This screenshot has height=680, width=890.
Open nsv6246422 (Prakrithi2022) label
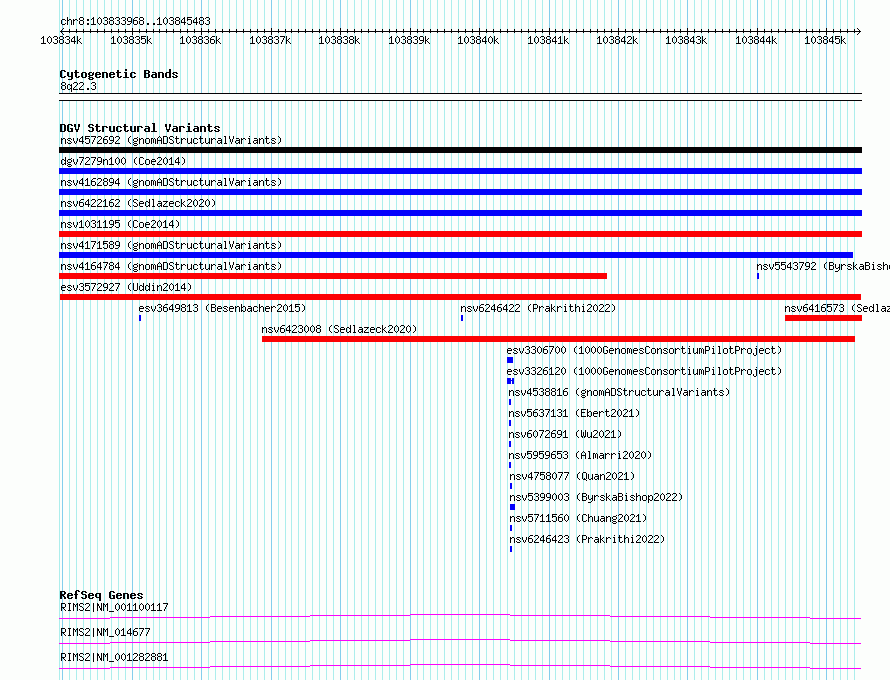coord(538,308)
